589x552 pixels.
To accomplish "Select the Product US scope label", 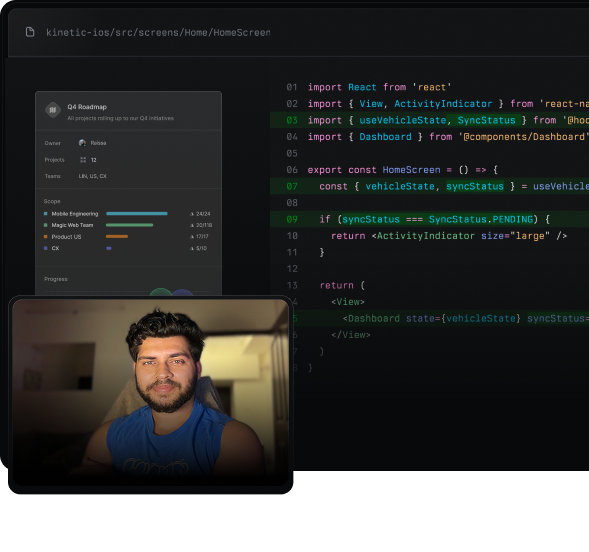I will pyautogui.click(x=66, y=237).
